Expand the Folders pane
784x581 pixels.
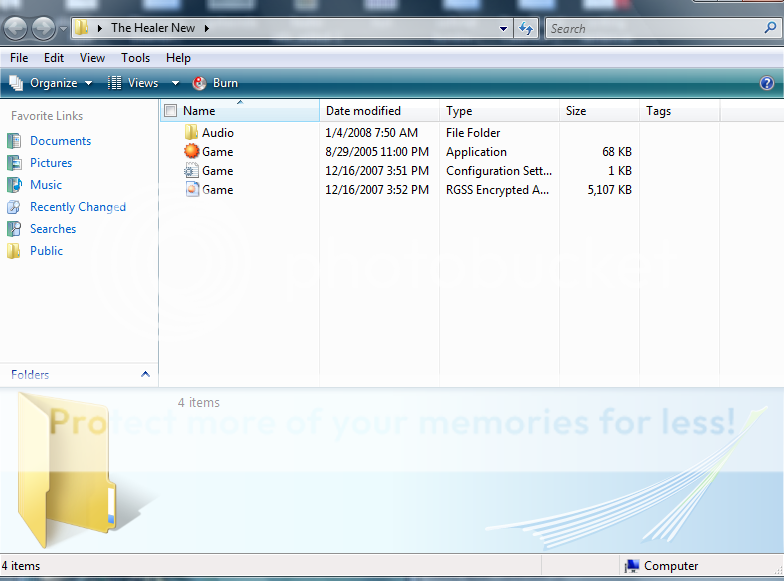(x=145, y=374)
